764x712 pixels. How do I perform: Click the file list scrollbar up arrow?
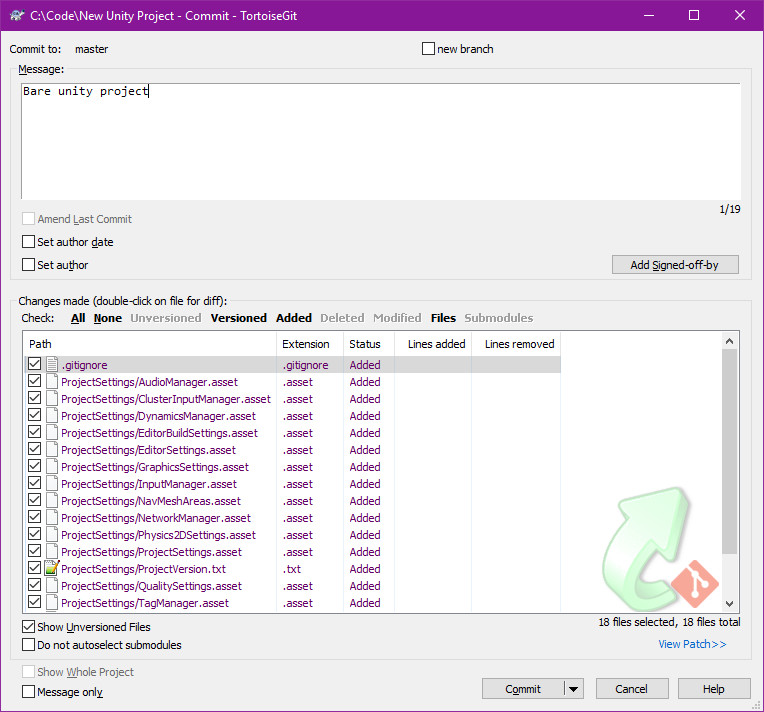click(x=729, y=341)
